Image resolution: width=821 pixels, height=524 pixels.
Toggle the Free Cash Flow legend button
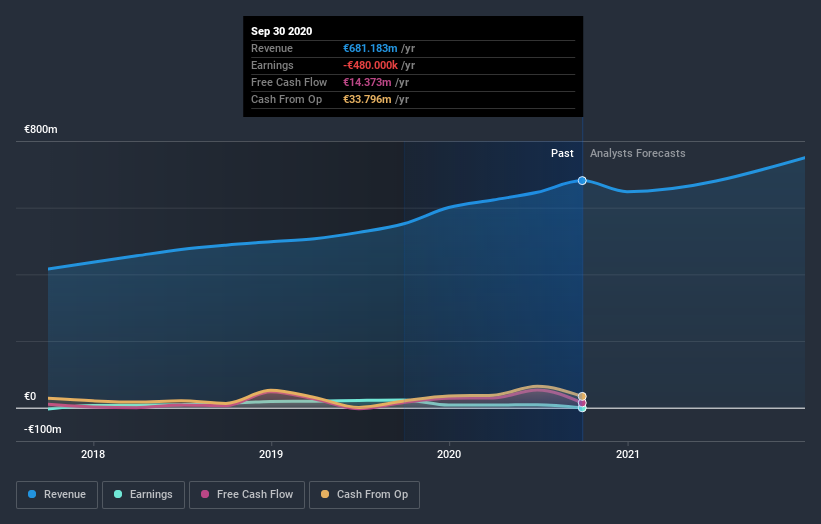(247, 495)
